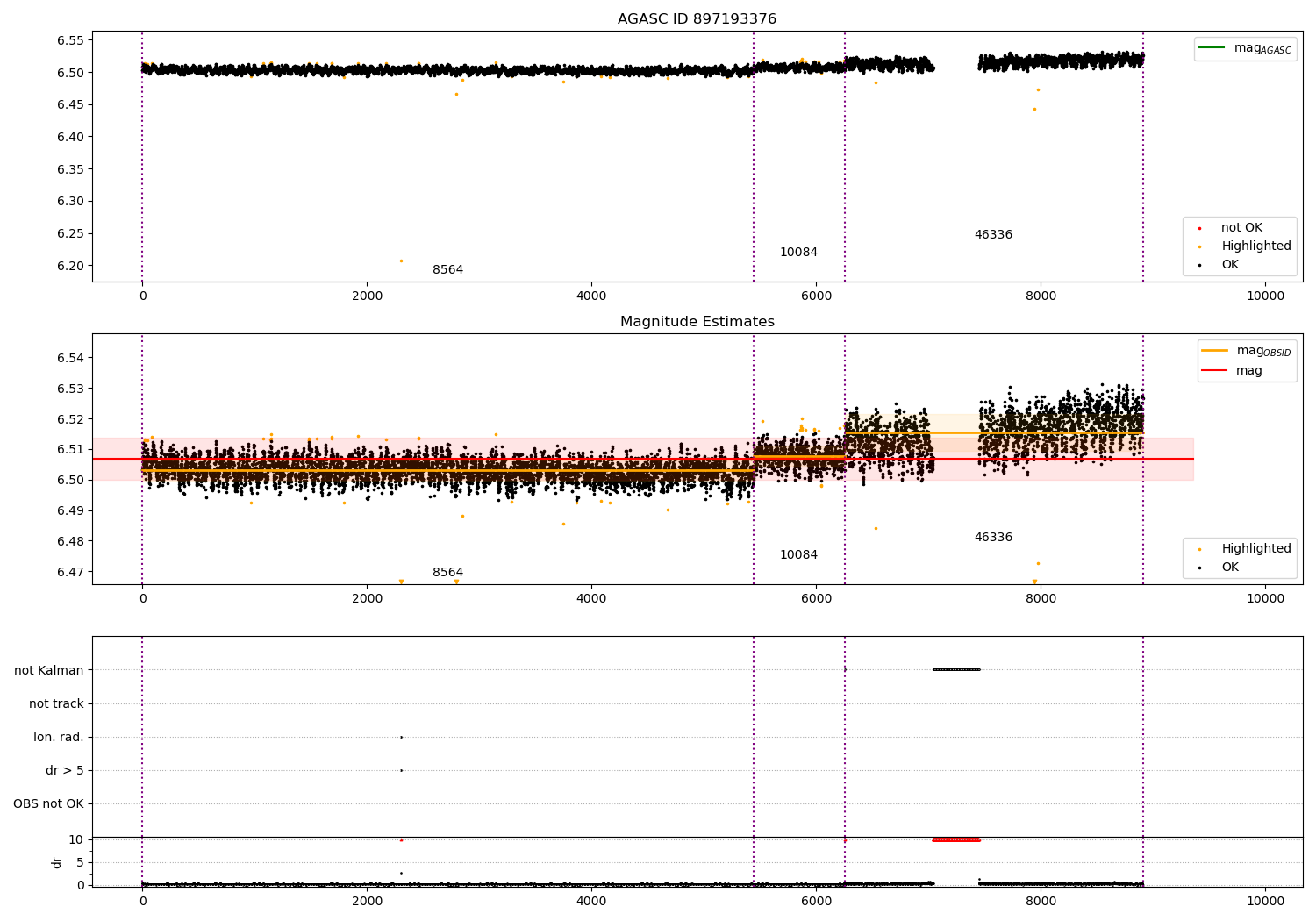Click "Highlighted" in the AGASC ID plot legend

1245,246
